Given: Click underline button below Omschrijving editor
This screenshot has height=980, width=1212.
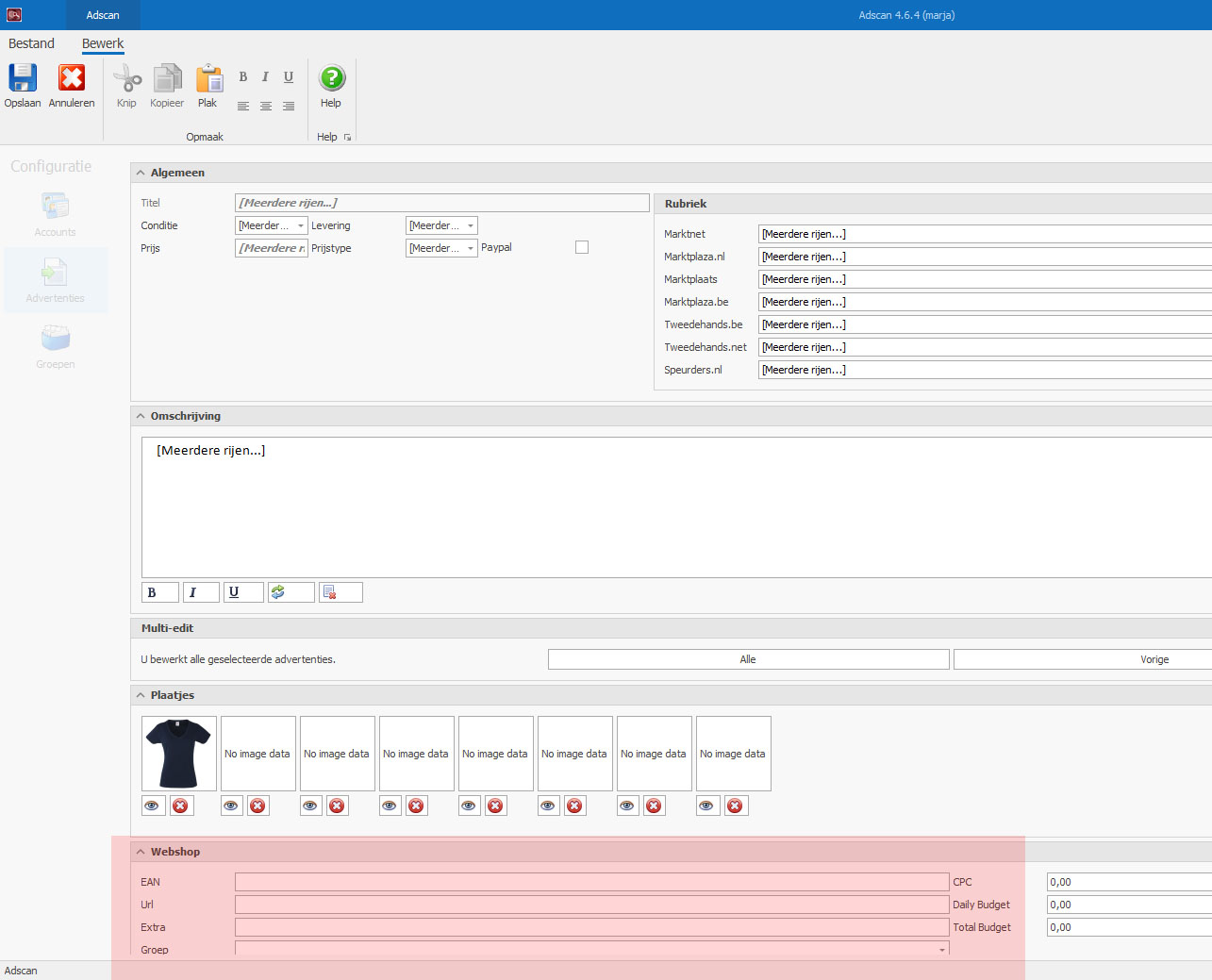Looking at the screenshot, I should pos(243,592).
